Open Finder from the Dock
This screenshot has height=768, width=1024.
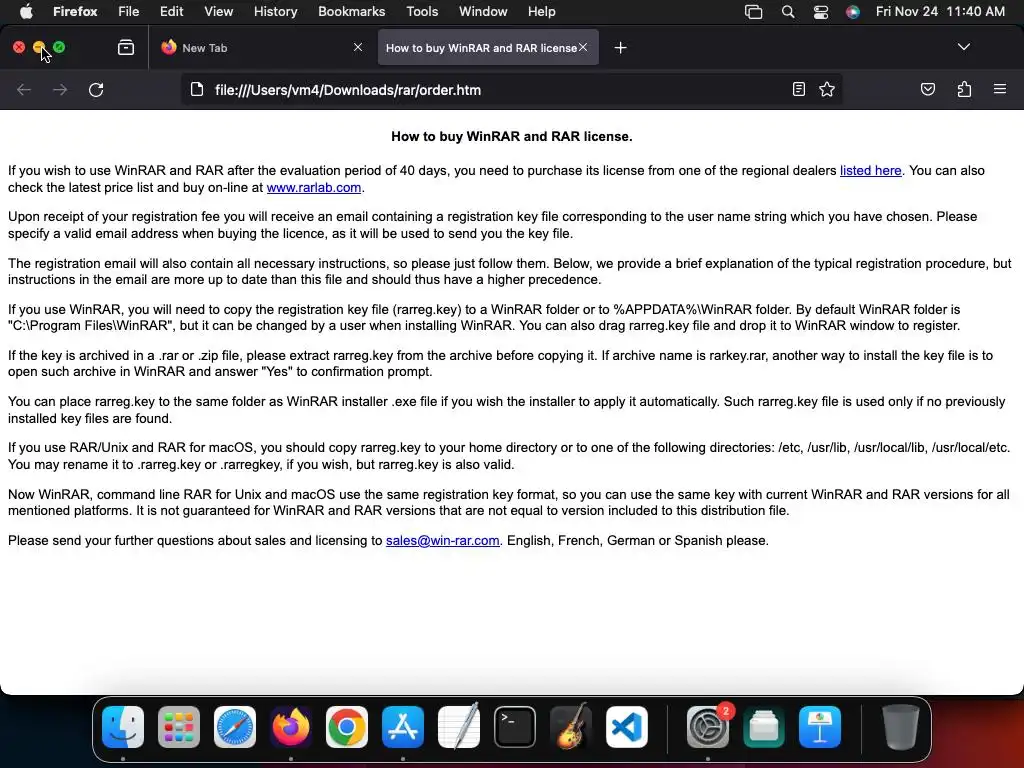pyautogui.click(x=123, y=726)
